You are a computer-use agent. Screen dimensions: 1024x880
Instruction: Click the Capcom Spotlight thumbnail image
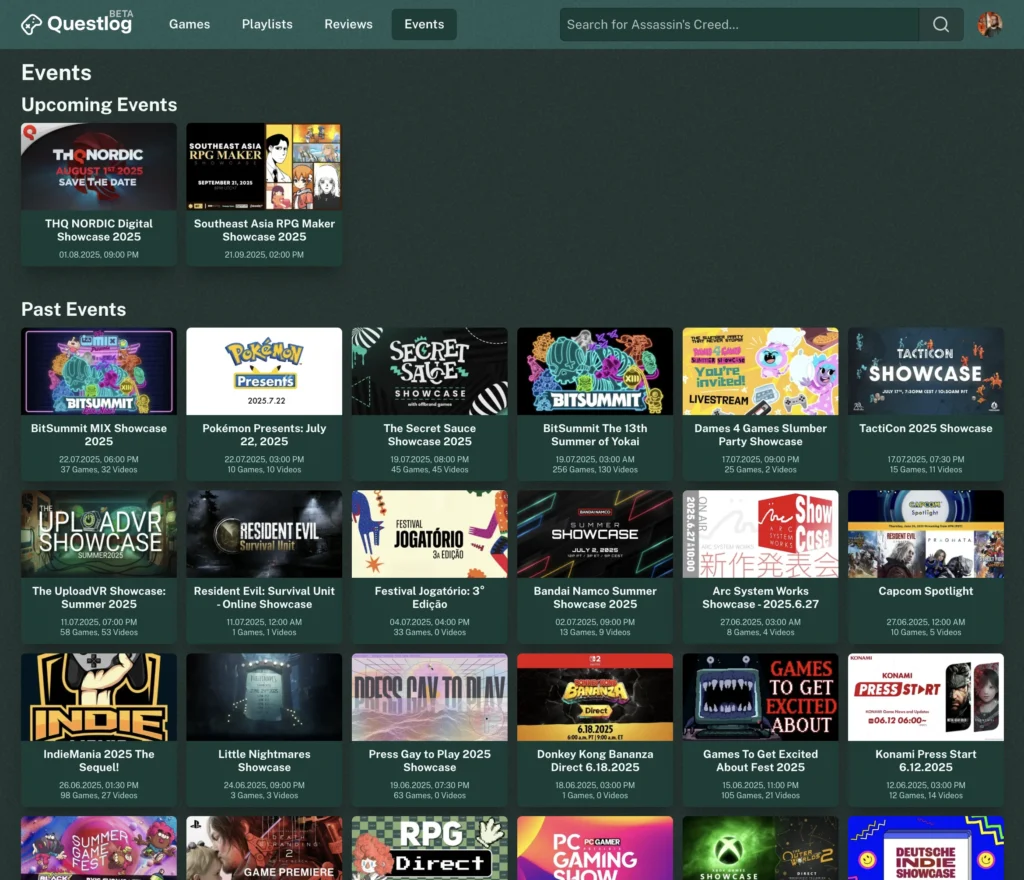coord(925,534)
